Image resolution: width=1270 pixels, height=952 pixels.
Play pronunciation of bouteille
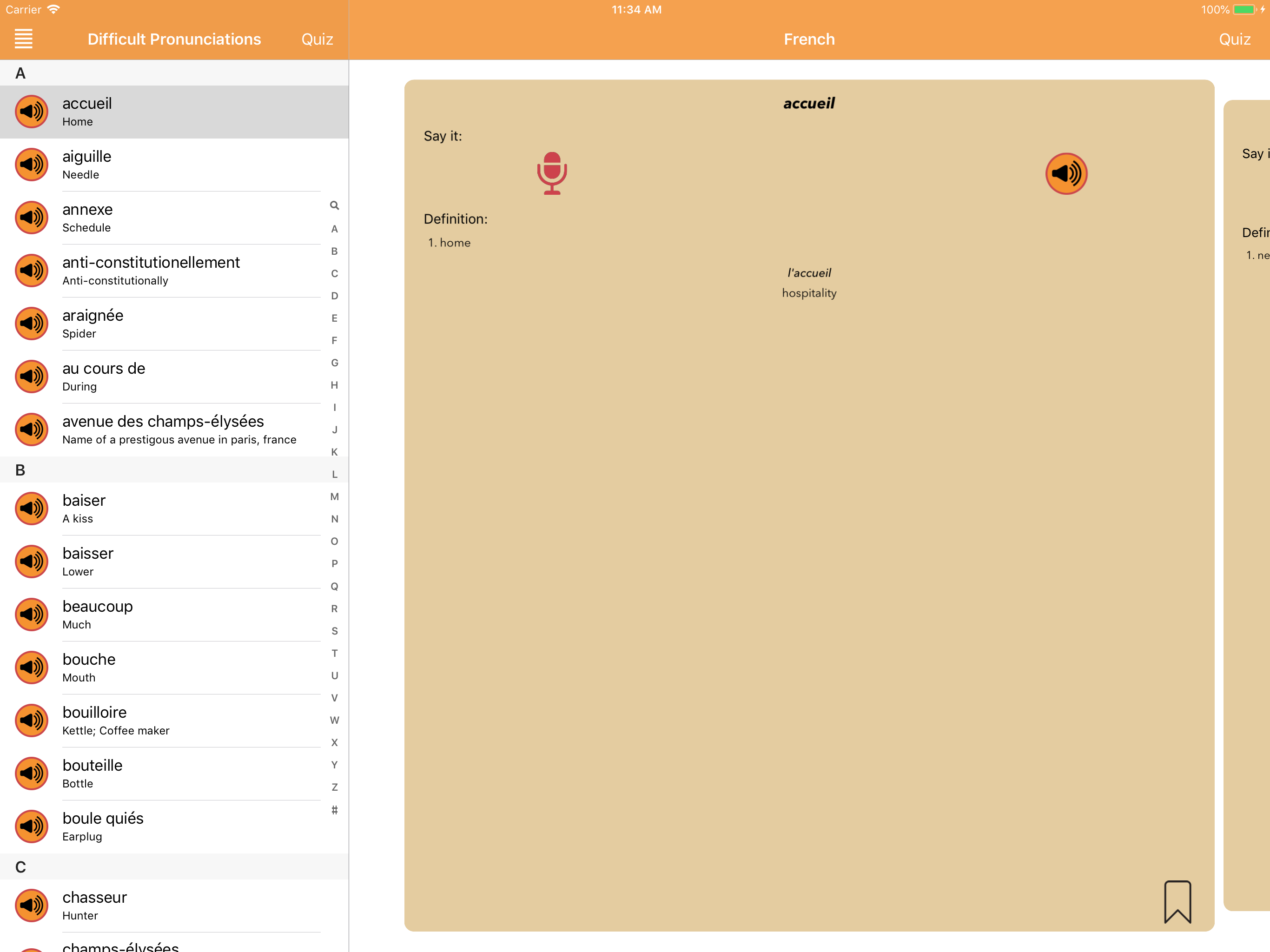(32, 773)
